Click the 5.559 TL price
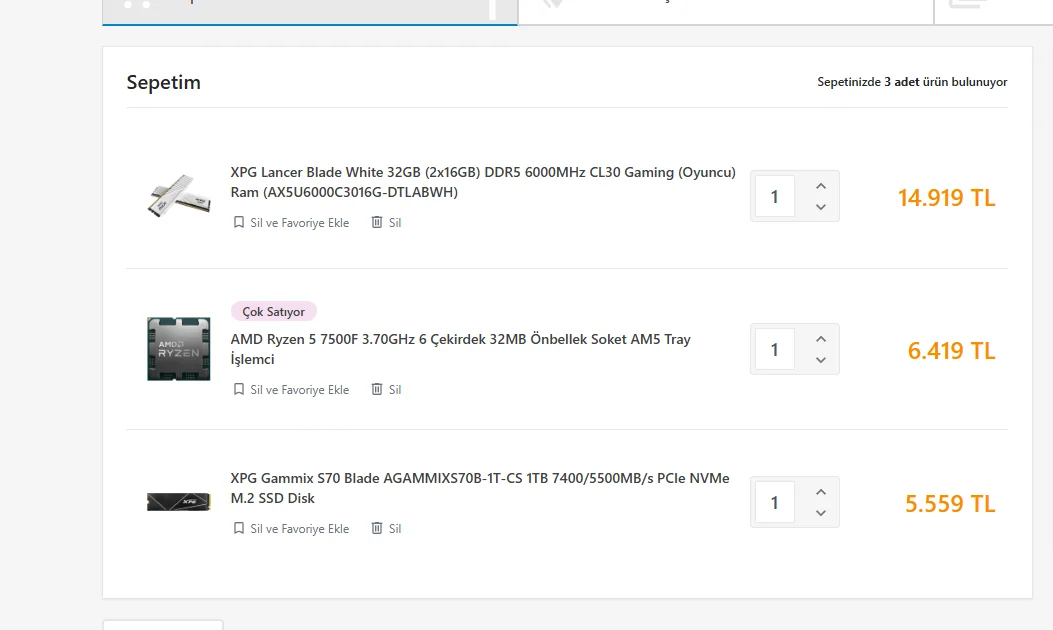 (950, 504)
